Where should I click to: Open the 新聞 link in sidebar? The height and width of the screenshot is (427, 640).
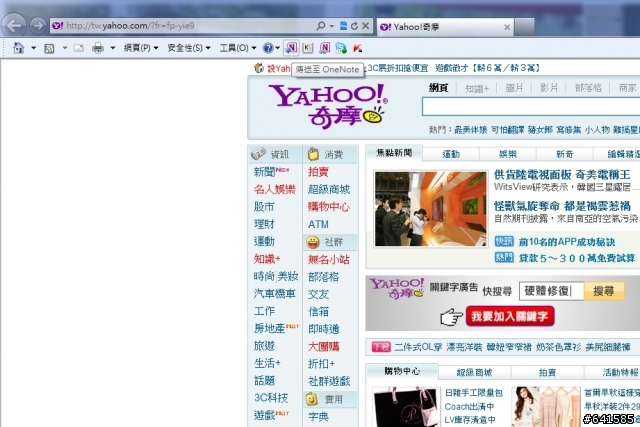[264, 172]
